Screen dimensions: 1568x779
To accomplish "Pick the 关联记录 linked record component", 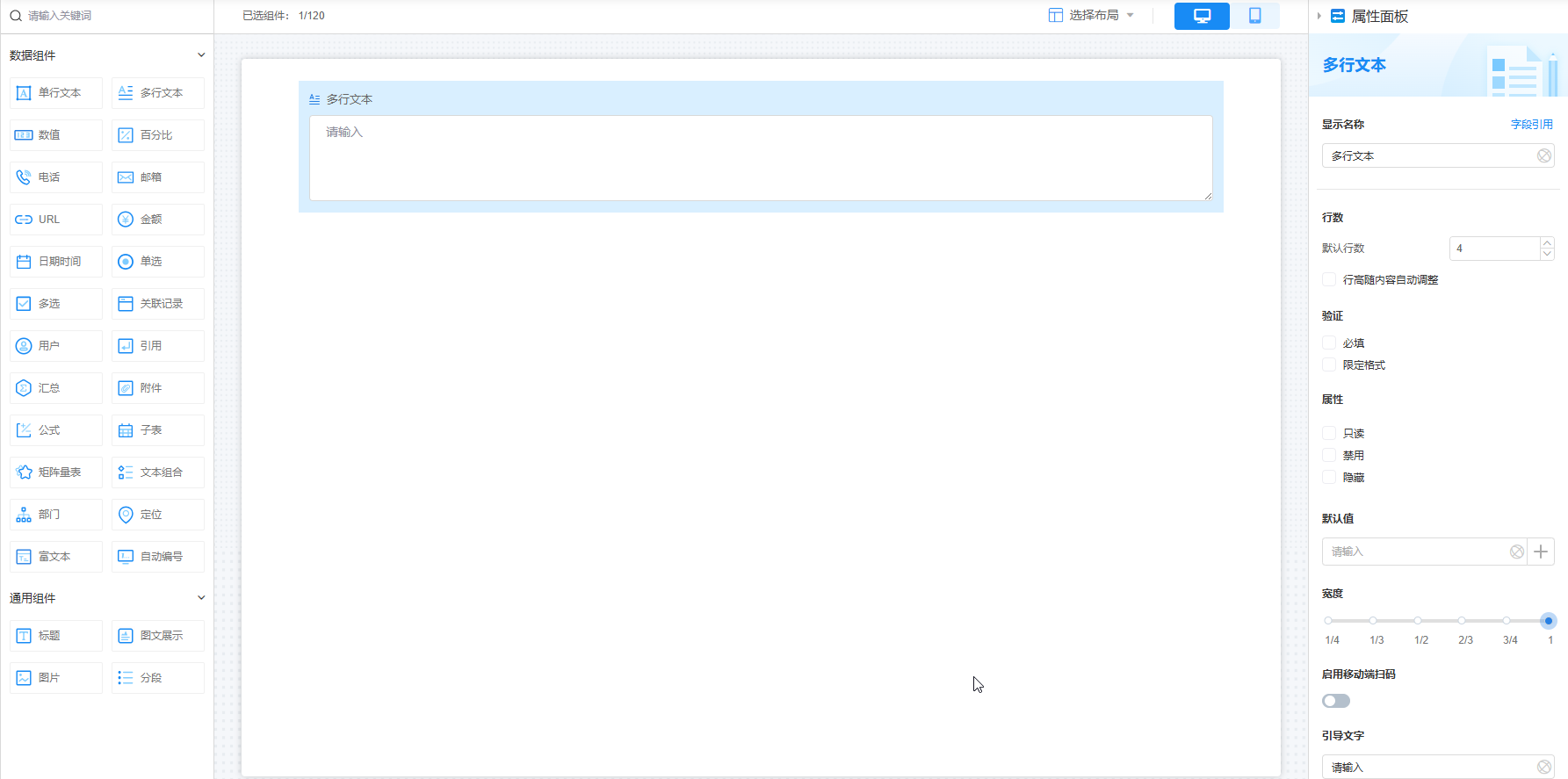I will pyautogui.click(x=158, y=304).
